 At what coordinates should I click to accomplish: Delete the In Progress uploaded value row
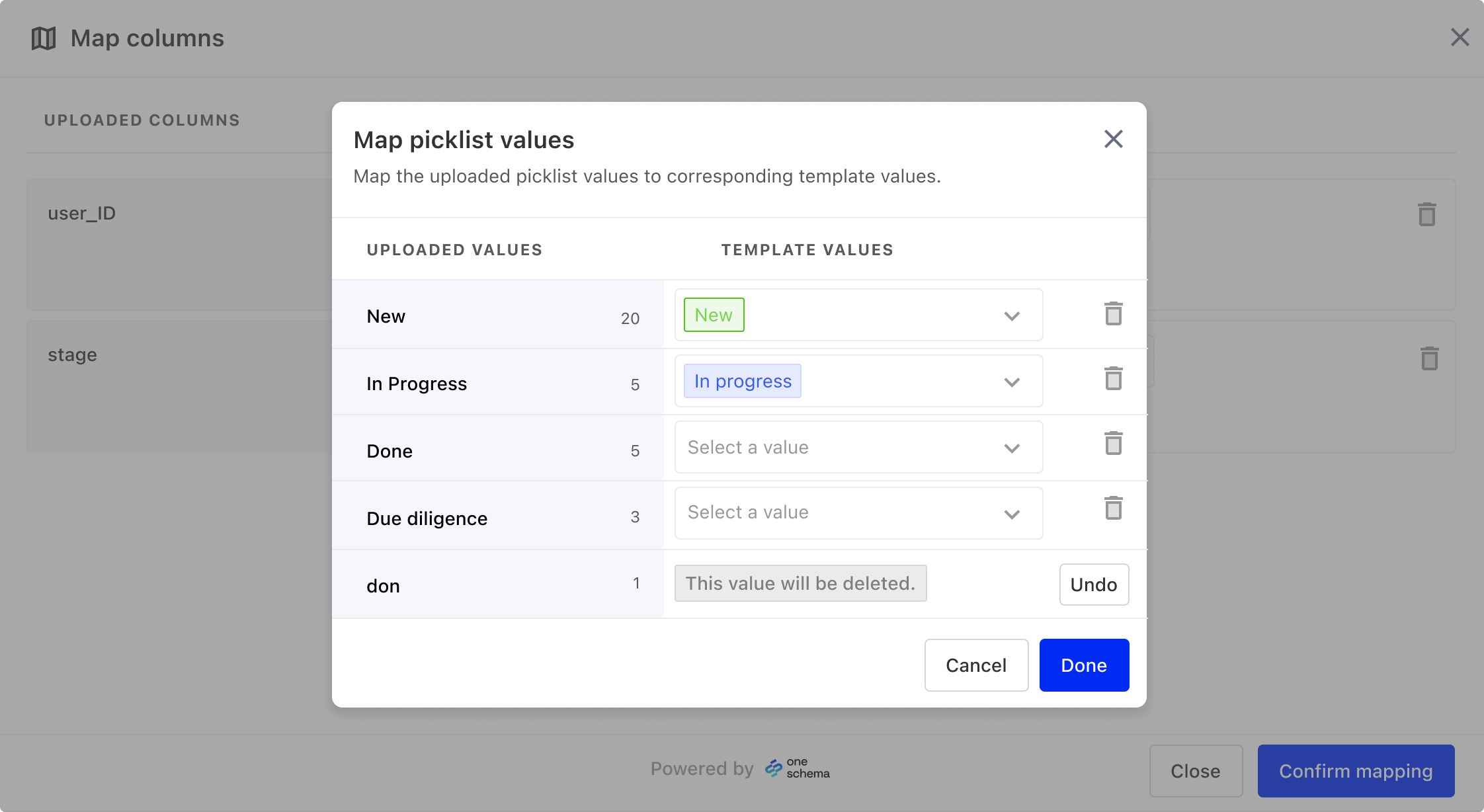pos(1112,379)
